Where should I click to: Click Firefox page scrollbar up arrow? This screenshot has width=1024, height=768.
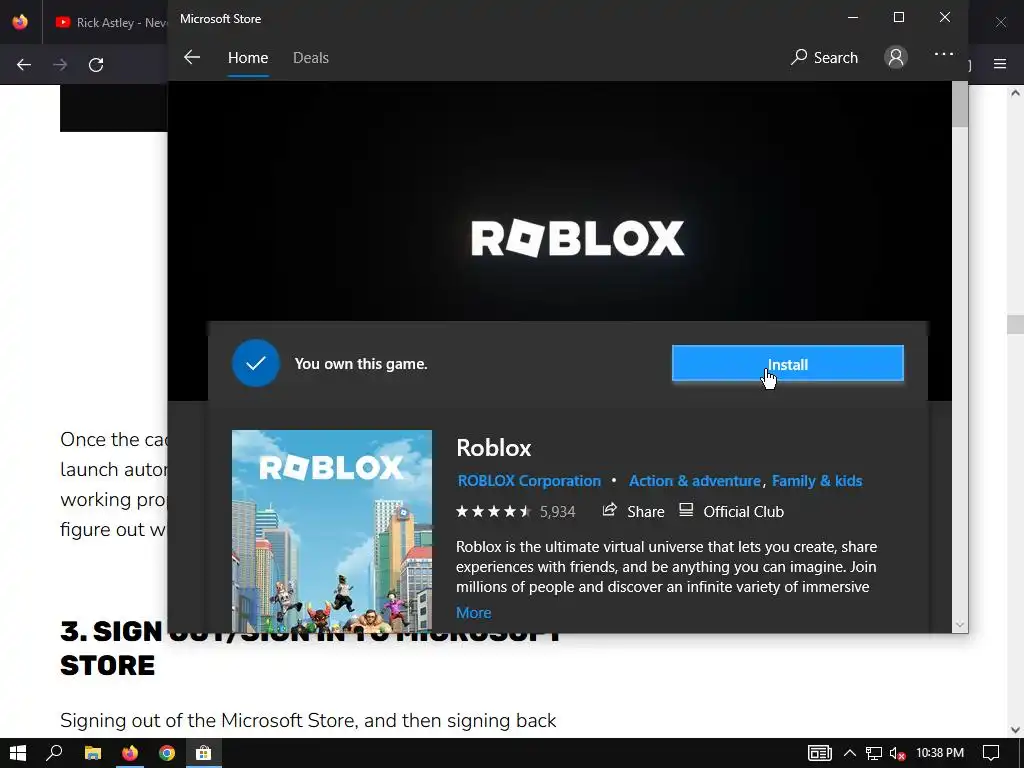point(1016,93)
